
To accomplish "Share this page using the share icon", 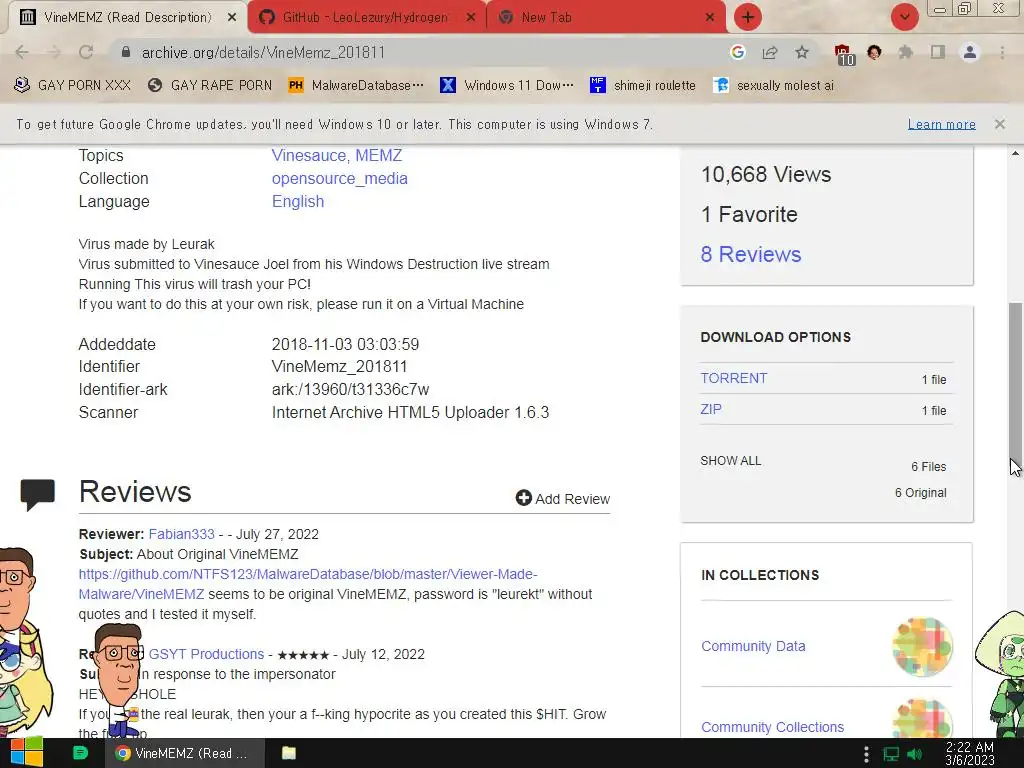I will pos(770,52).
